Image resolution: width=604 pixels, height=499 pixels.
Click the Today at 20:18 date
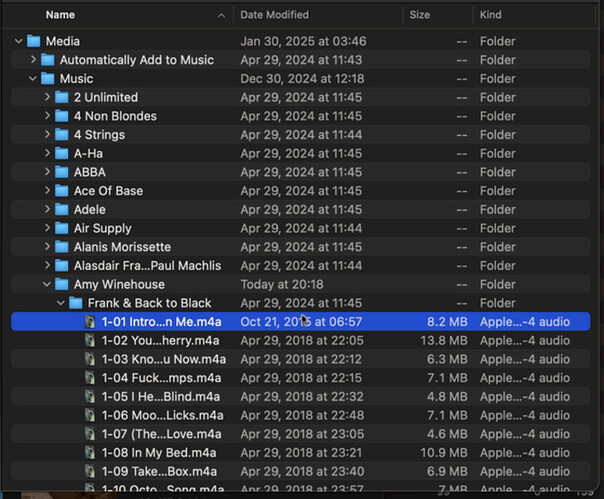pyautogui.click(x=282, y=284)
